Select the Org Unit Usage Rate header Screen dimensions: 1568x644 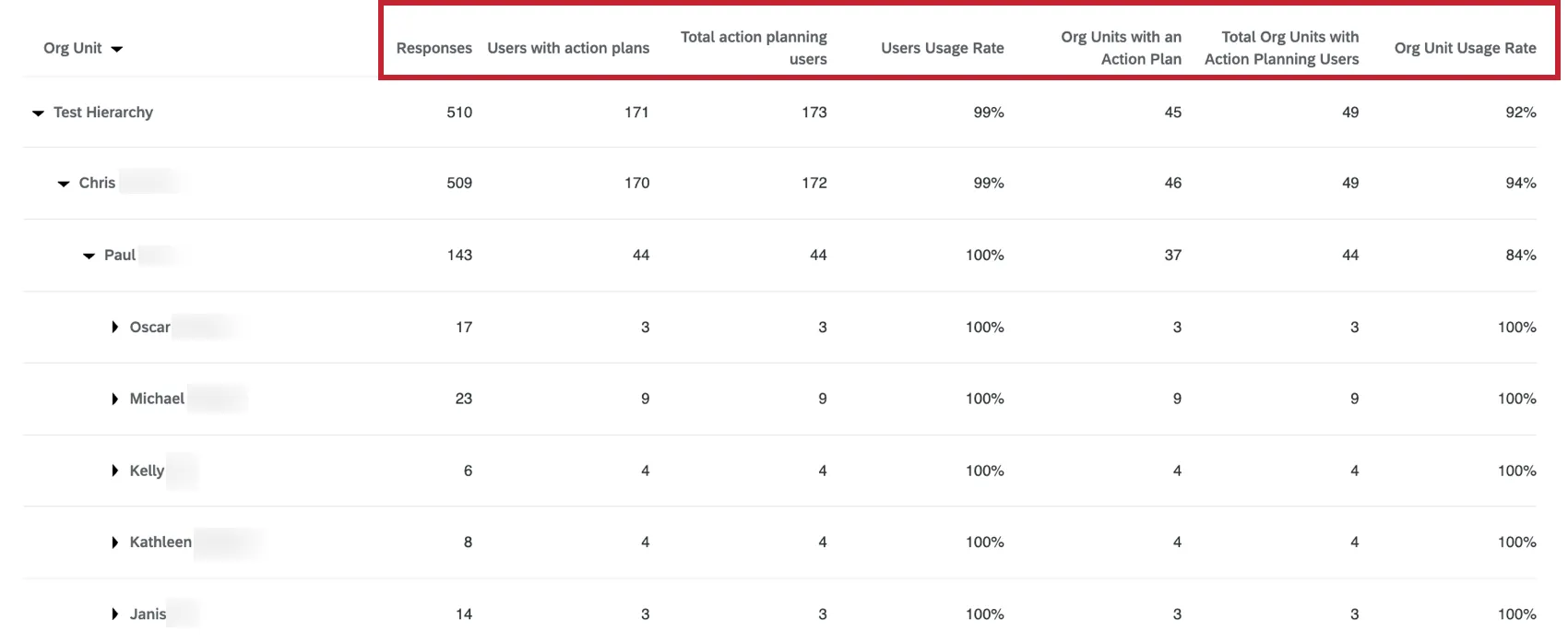point(1466,48)
